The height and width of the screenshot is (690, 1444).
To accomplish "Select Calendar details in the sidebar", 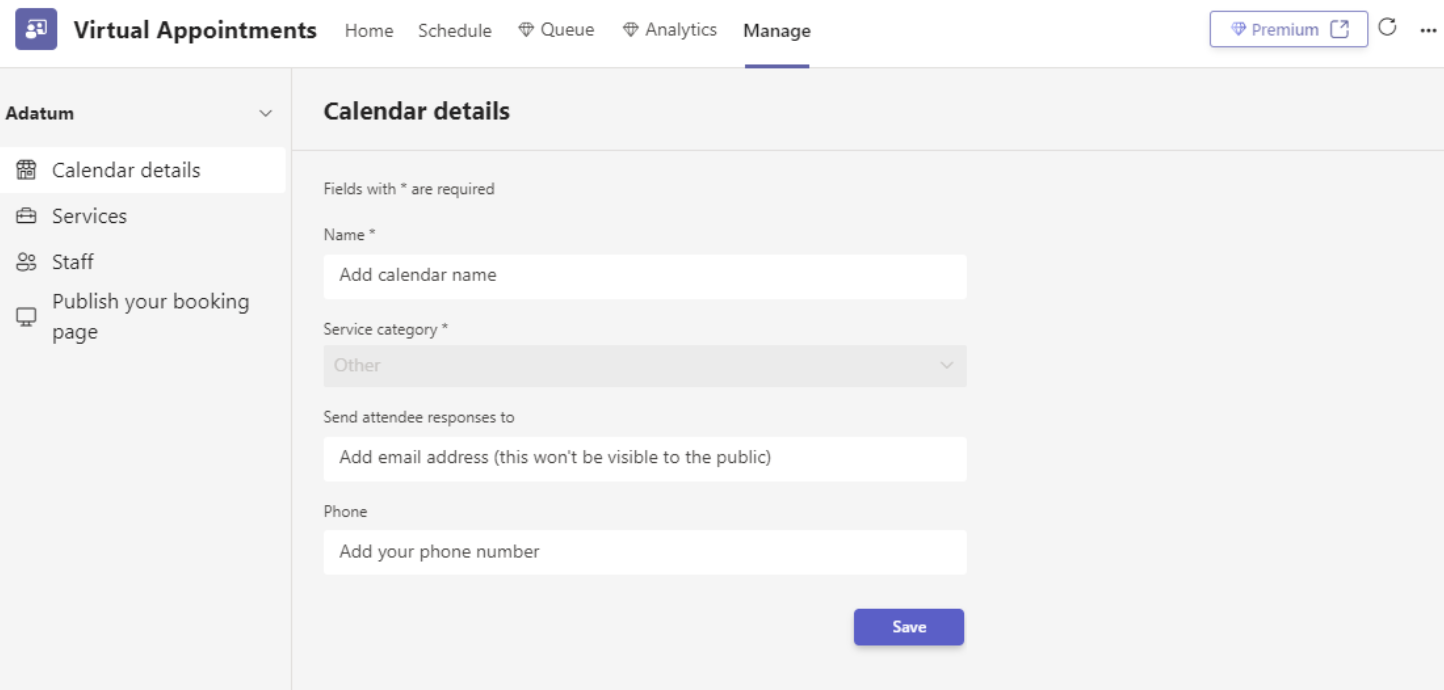I will coord(143,170).
